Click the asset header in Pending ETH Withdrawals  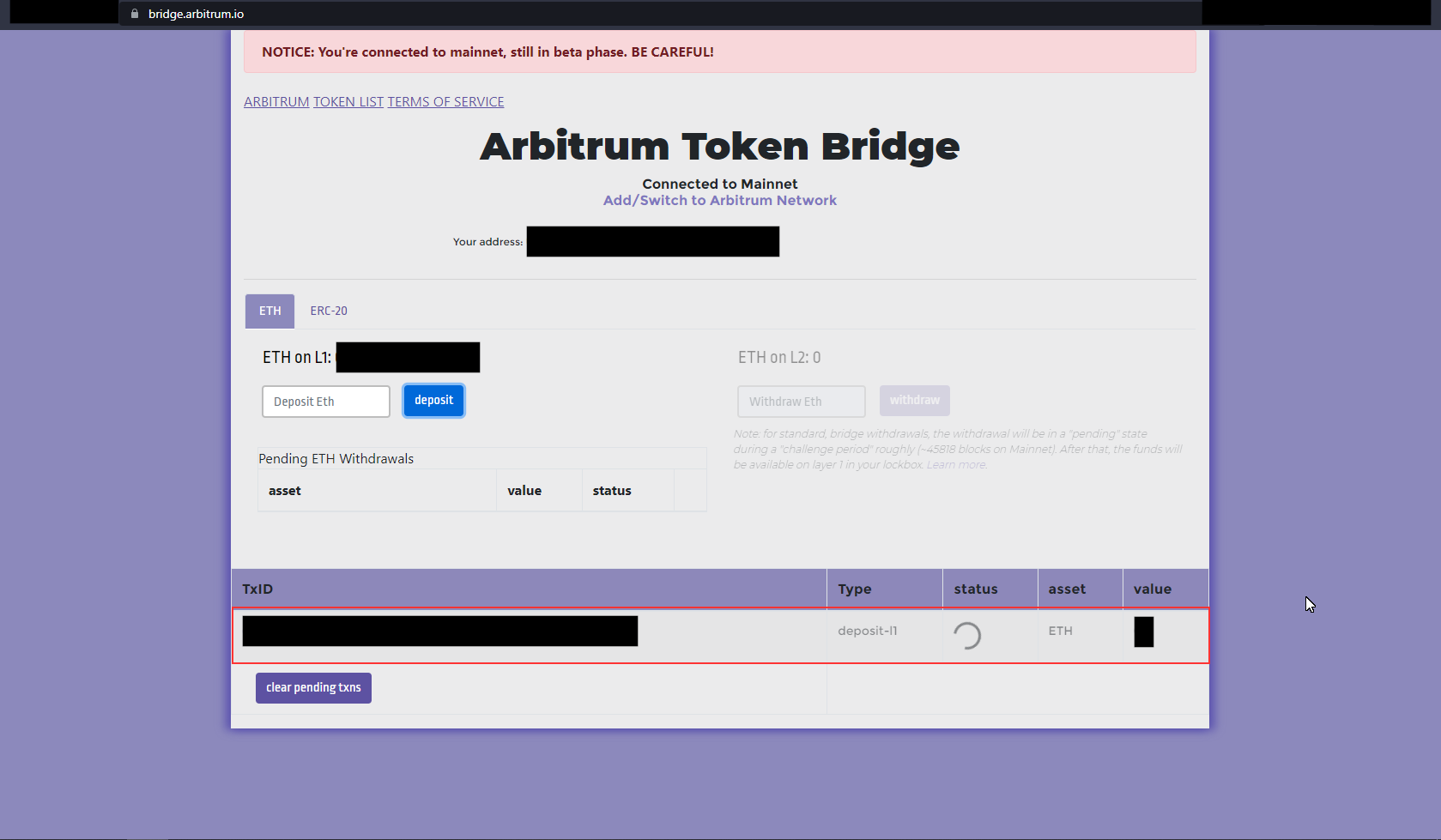pyautogui.click(x=284, y=490)
